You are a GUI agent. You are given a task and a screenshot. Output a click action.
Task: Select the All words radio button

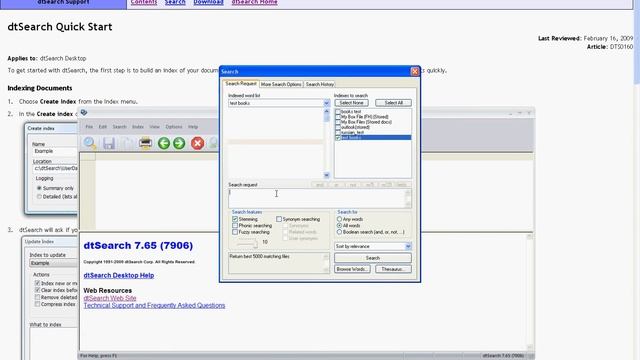[x=339, y=225]
